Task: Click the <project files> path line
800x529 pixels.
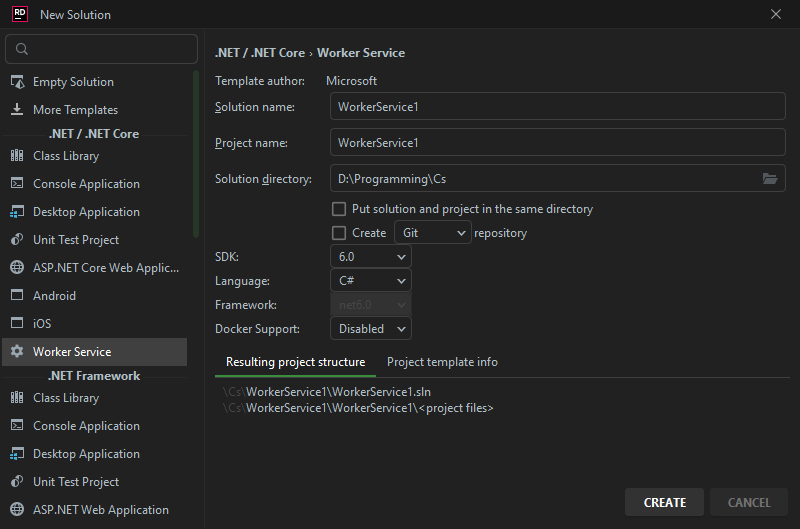Action: pos(358,408)
